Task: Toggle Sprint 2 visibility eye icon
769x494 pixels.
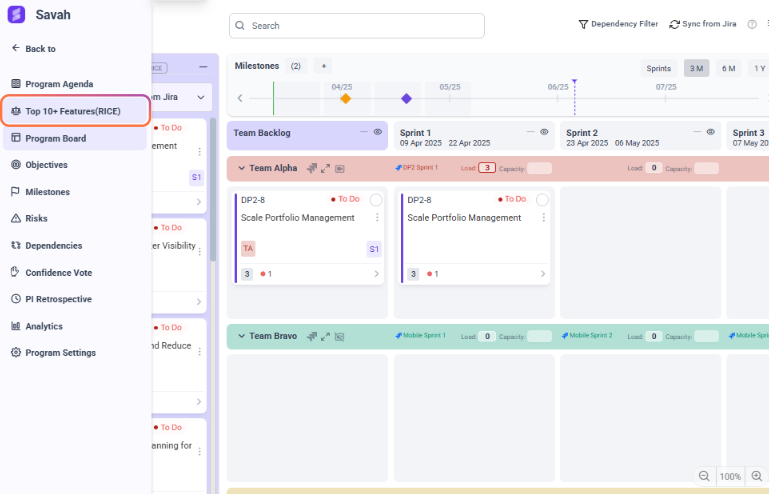Action: pos(710,132)
